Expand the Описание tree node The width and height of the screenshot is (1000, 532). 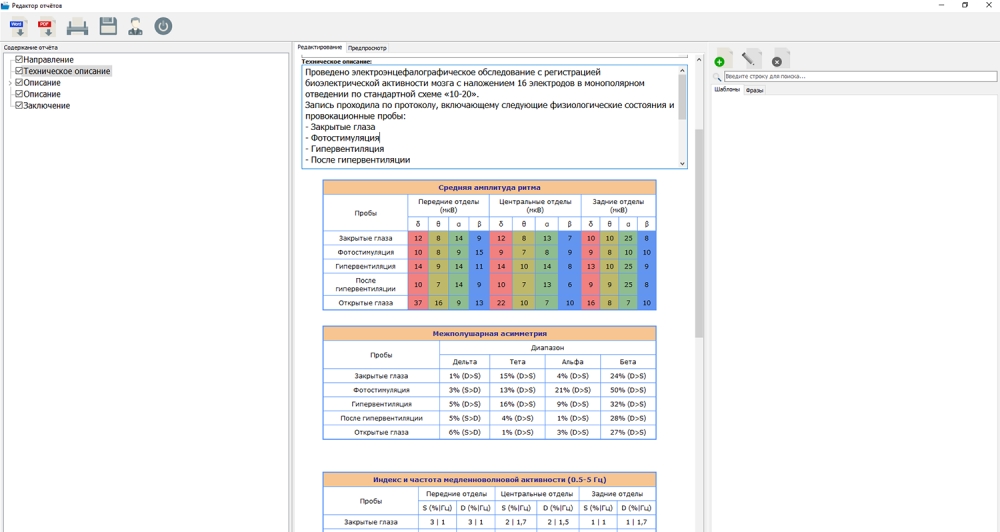pyautogui.click(x=10, y=83)
